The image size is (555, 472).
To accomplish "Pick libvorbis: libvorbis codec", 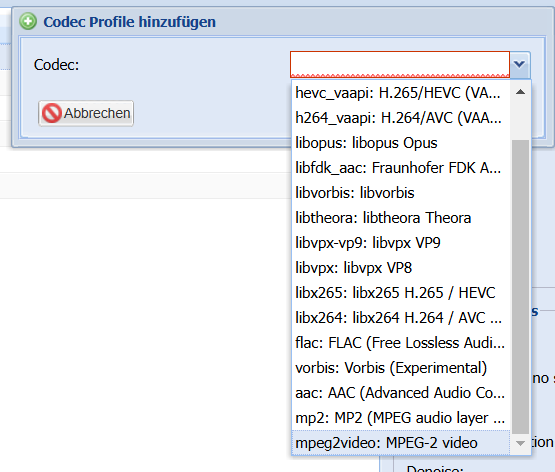I will coord(401,193).
